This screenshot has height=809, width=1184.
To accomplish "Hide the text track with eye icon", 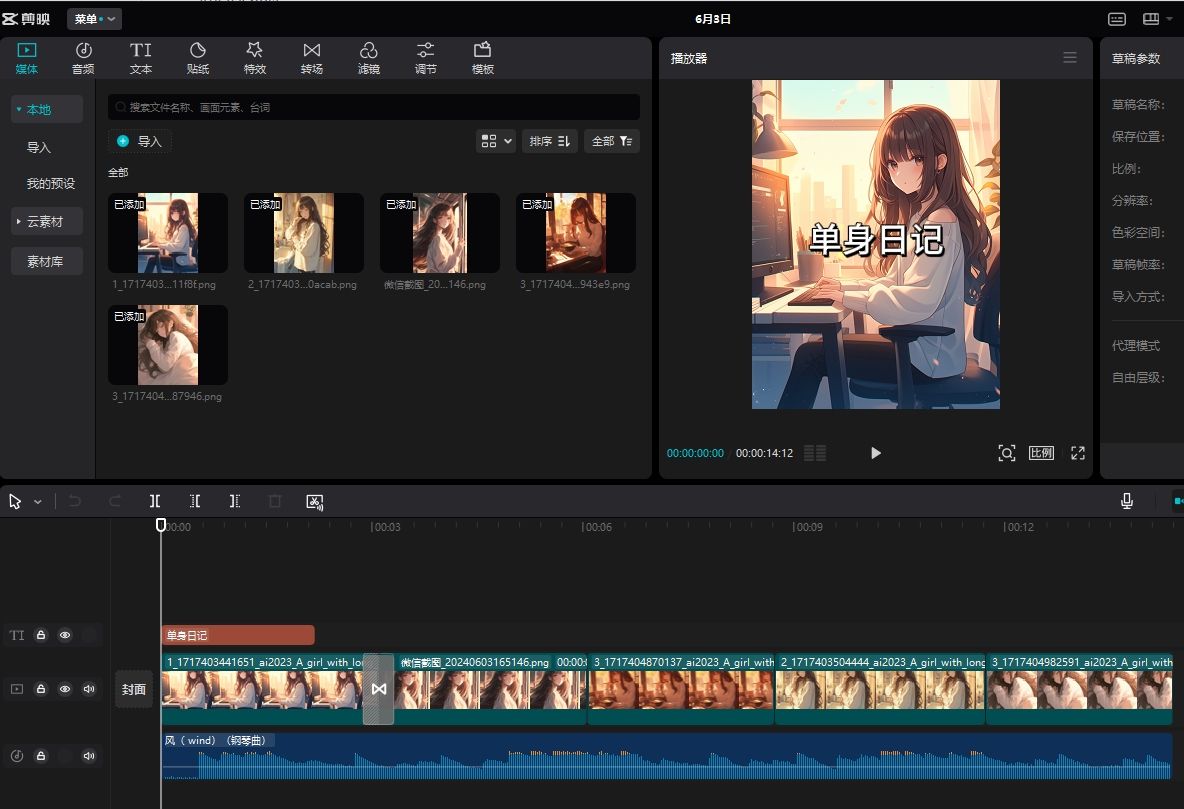I will click(x=65, y=635).
